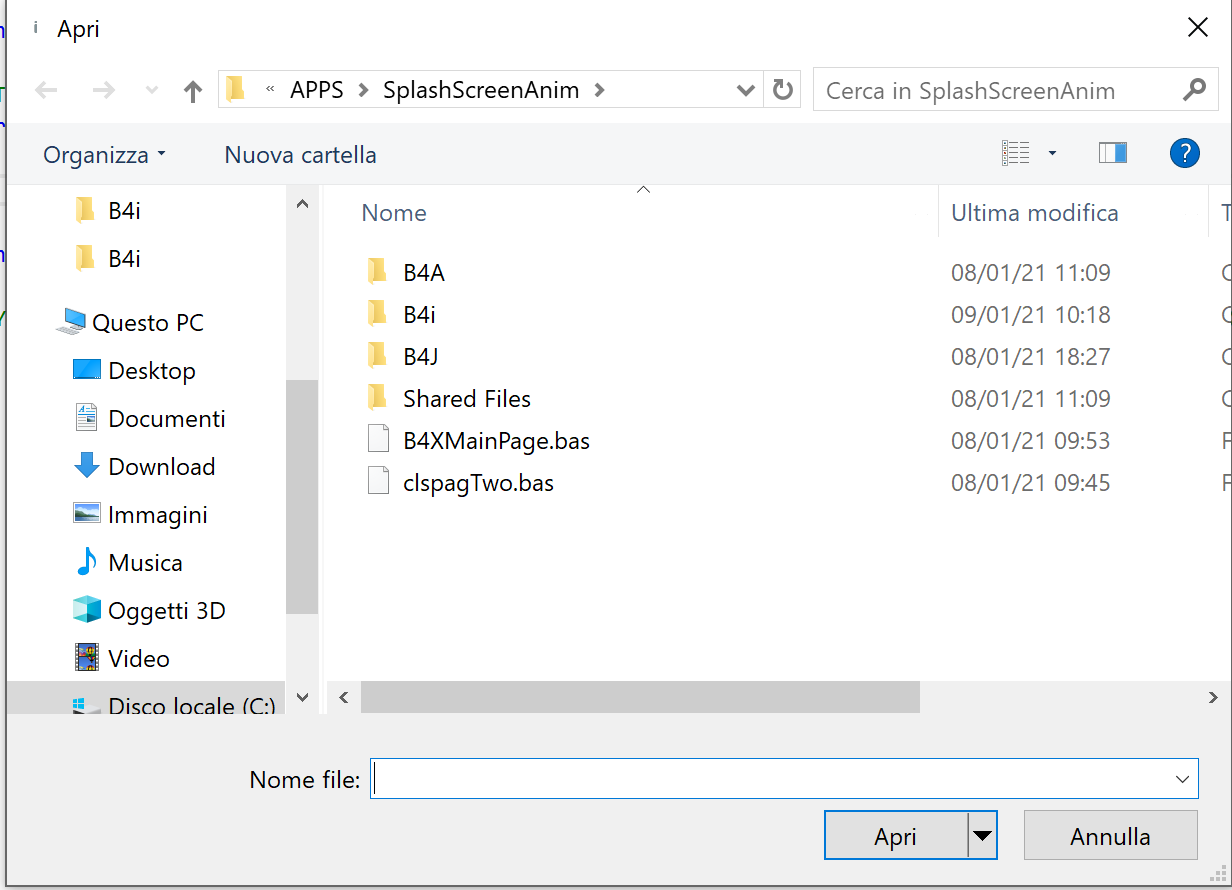Sort by Ultima modifica column header
Image resolution: width=1232 pixels, height=890 pixels.
[1034, 213]
